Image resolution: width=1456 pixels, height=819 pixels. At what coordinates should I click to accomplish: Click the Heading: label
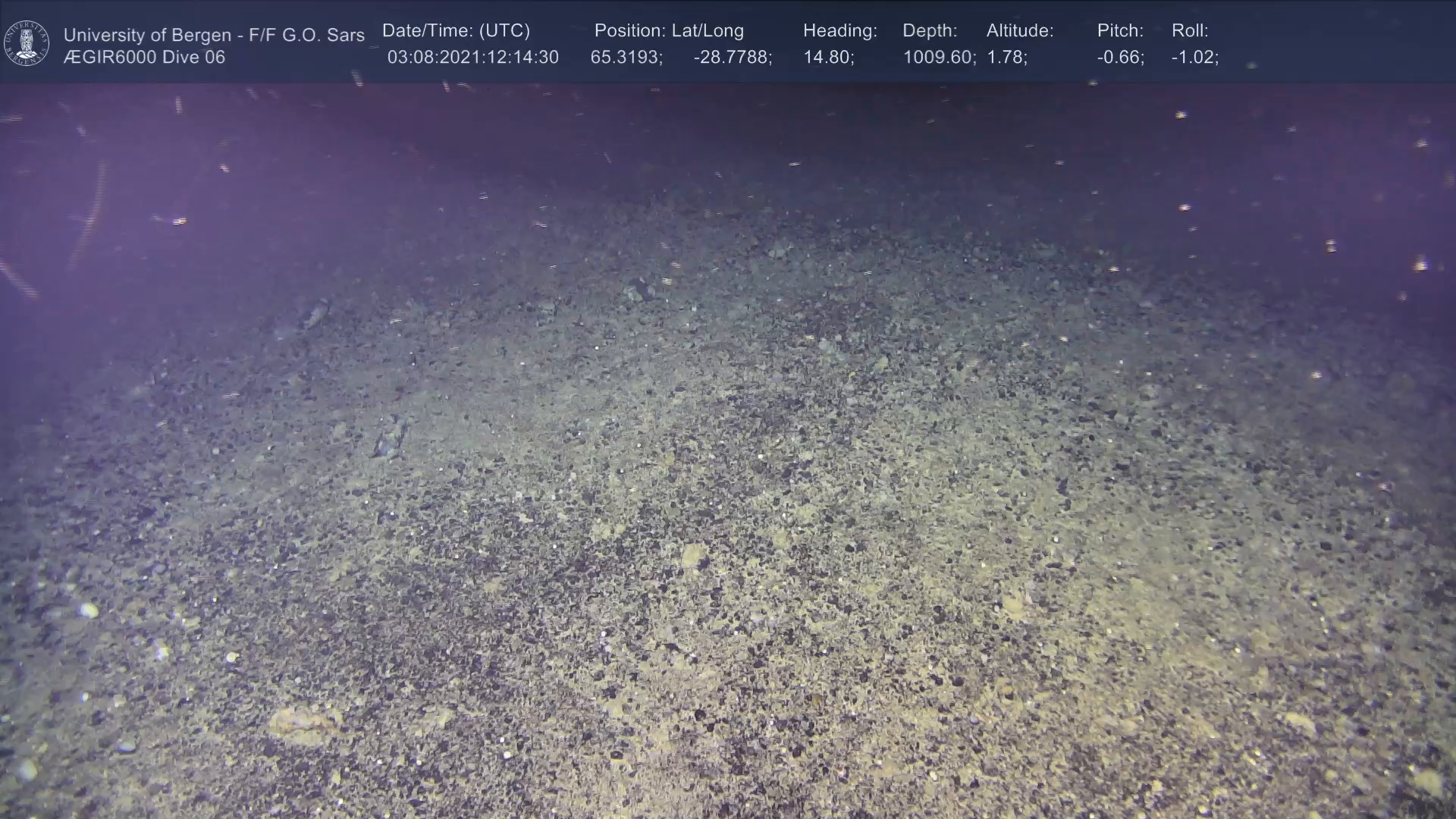click(x=839, y=31)
